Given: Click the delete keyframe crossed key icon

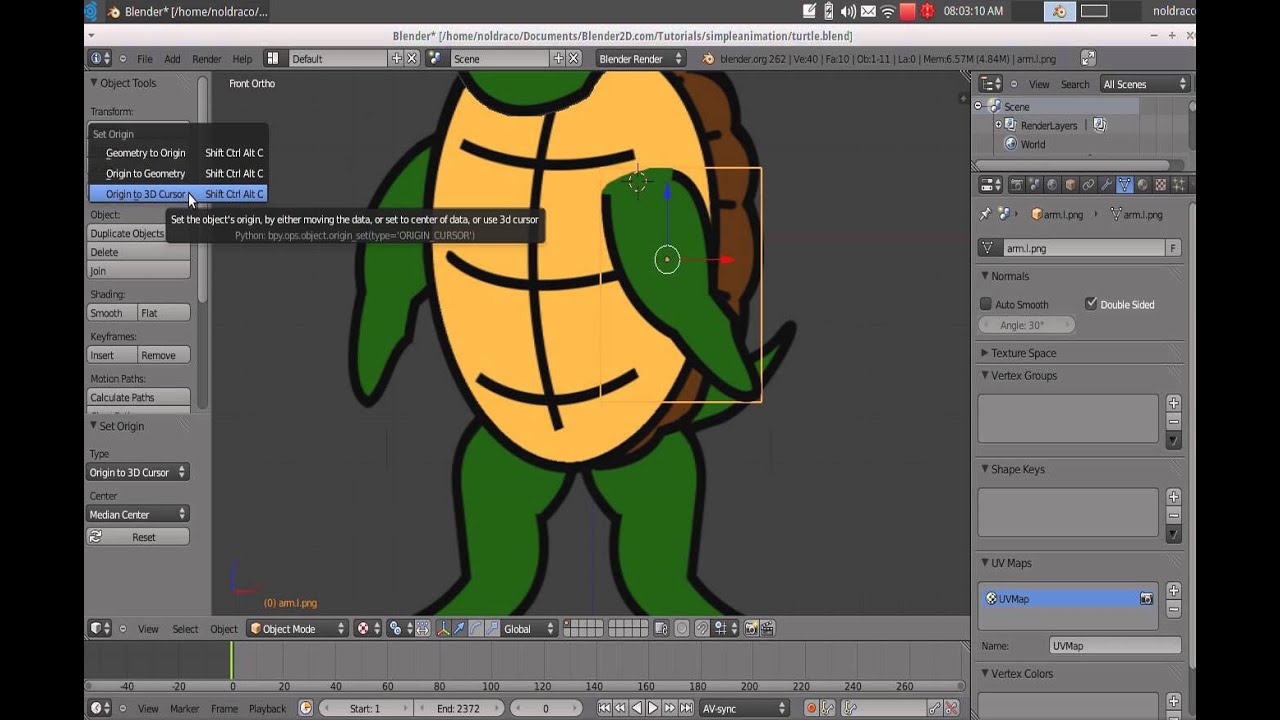Looking at the screenshot, I should click(x=951, y=708).
